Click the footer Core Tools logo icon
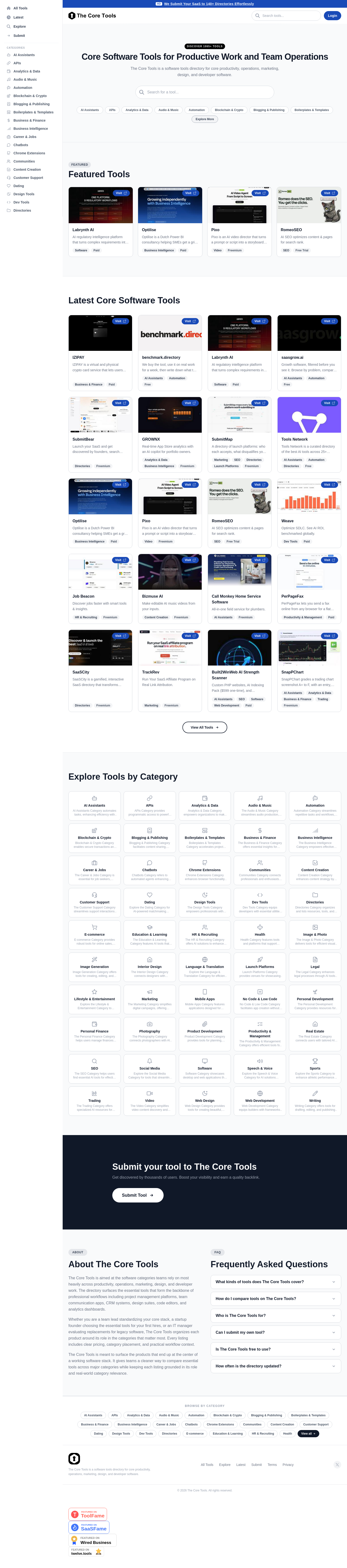The image size is (347, 1568). [74, 1458]
